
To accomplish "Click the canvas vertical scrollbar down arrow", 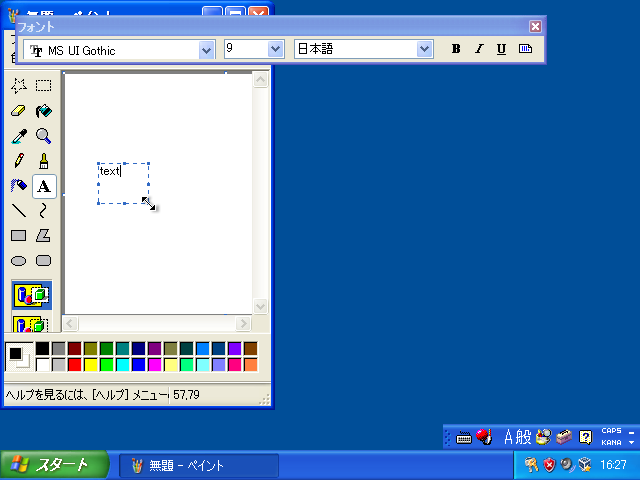I will point(261,307).
